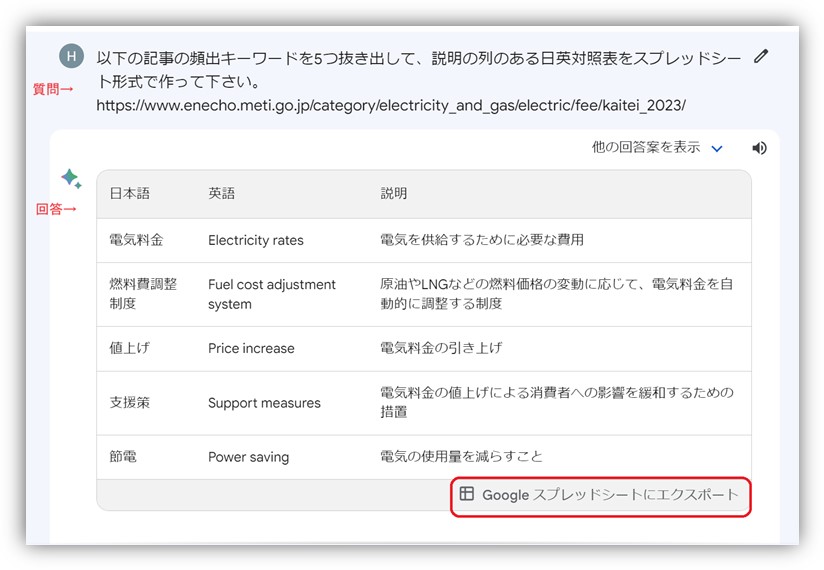This screenshot has width=824, height=570.
Task: Click the speaker icon to read aloud
Action: click(x=760, y=148)
